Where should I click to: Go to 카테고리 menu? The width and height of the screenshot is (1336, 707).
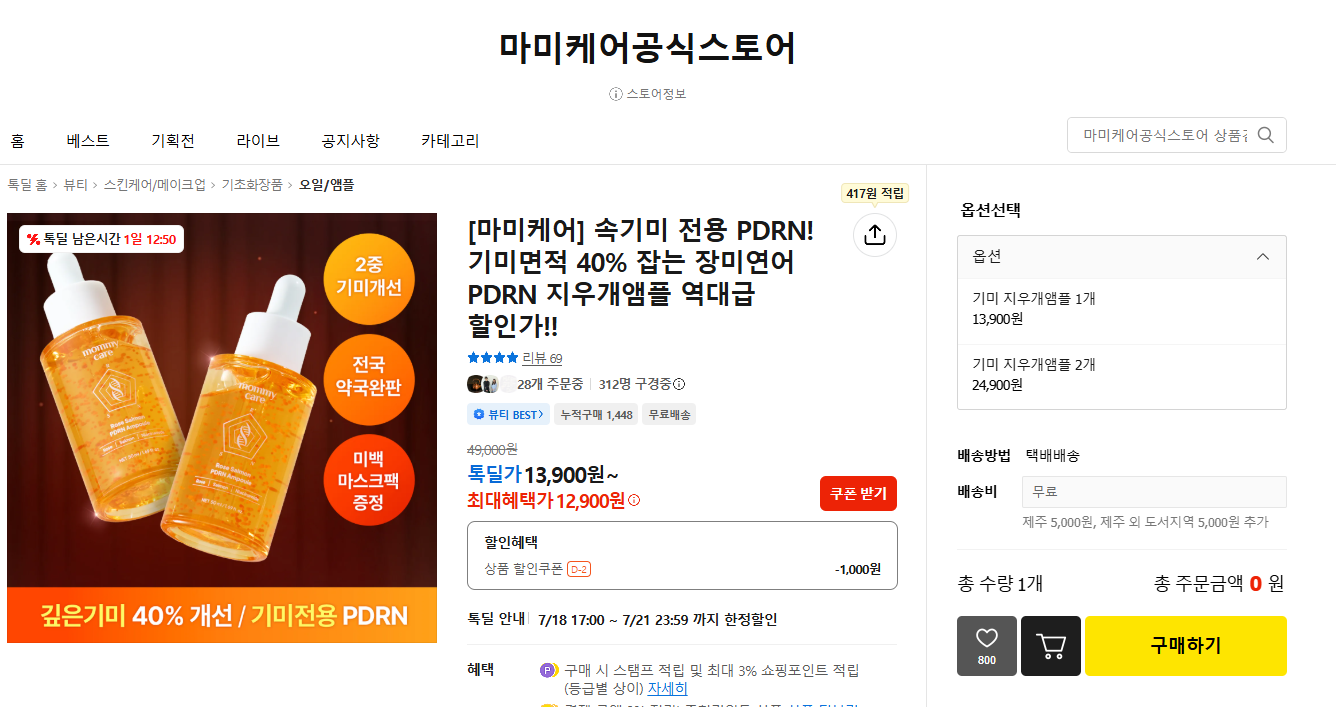tap(450, 141)
